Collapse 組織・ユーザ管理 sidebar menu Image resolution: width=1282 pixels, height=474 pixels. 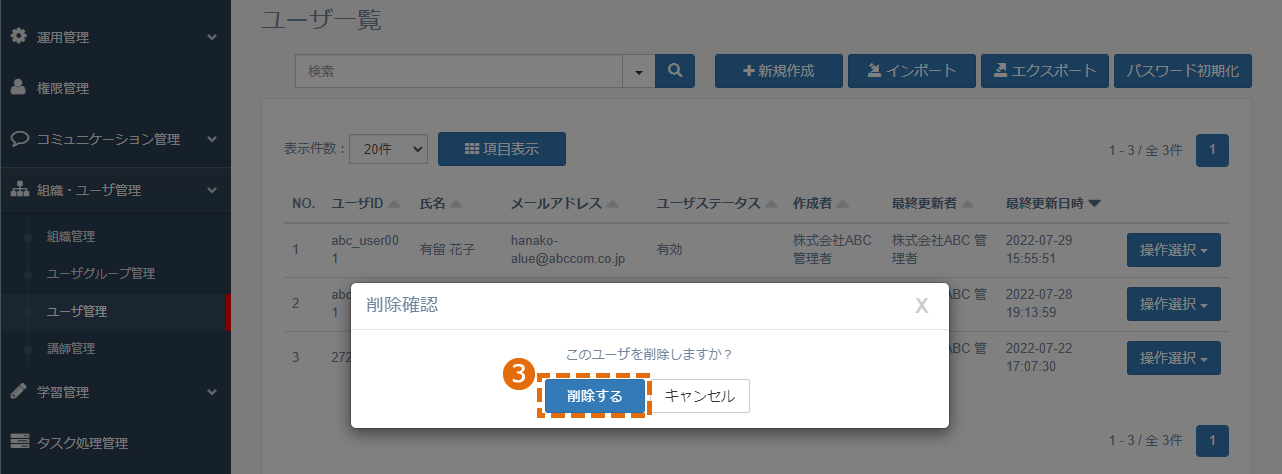115,190
